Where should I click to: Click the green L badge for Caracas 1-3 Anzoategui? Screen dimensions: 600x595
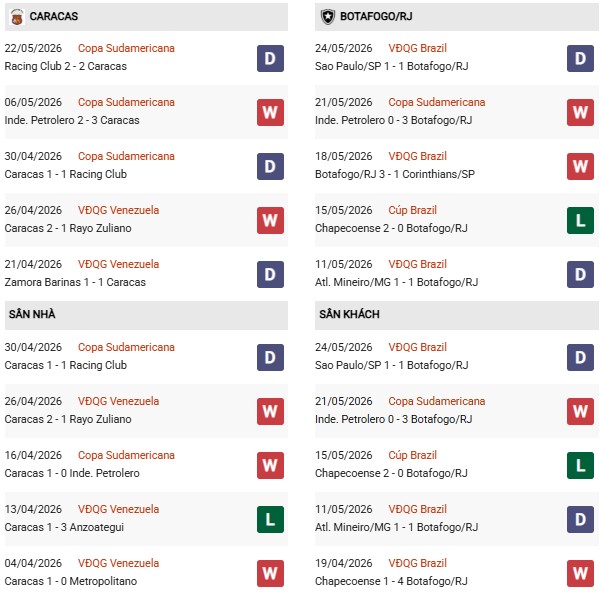point(270,519)
